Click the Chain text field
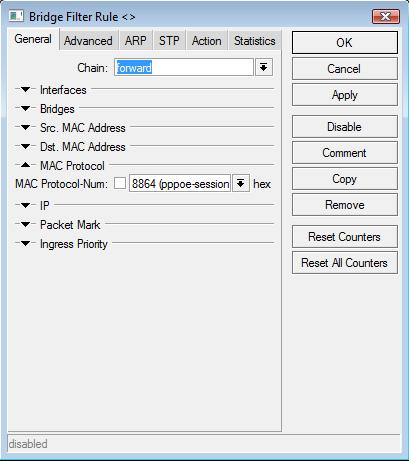Image resolution: width=409 pixels, height=461 pixels. 184,68
